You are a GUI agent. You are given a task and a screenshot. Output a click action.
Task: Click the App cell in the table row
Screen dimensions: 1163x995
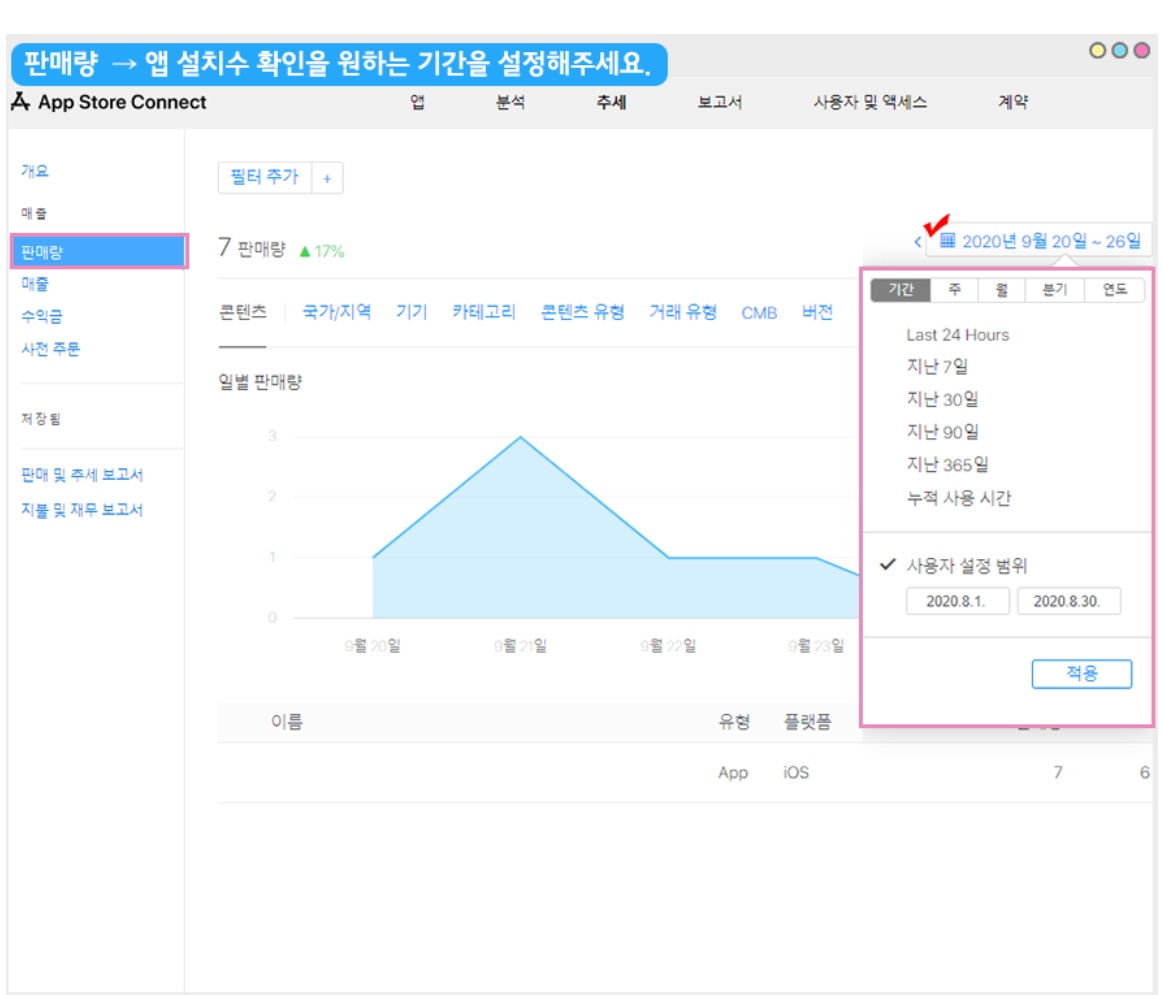point(733,772)
